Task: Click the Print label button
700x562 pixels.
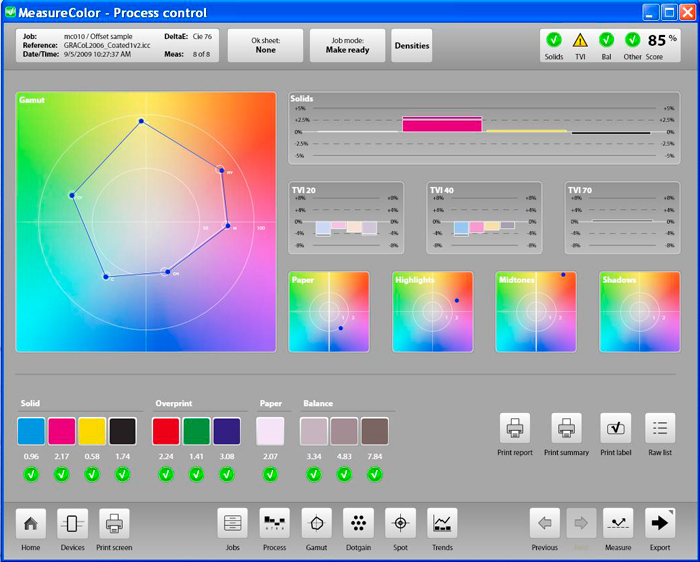Action: 615,428
